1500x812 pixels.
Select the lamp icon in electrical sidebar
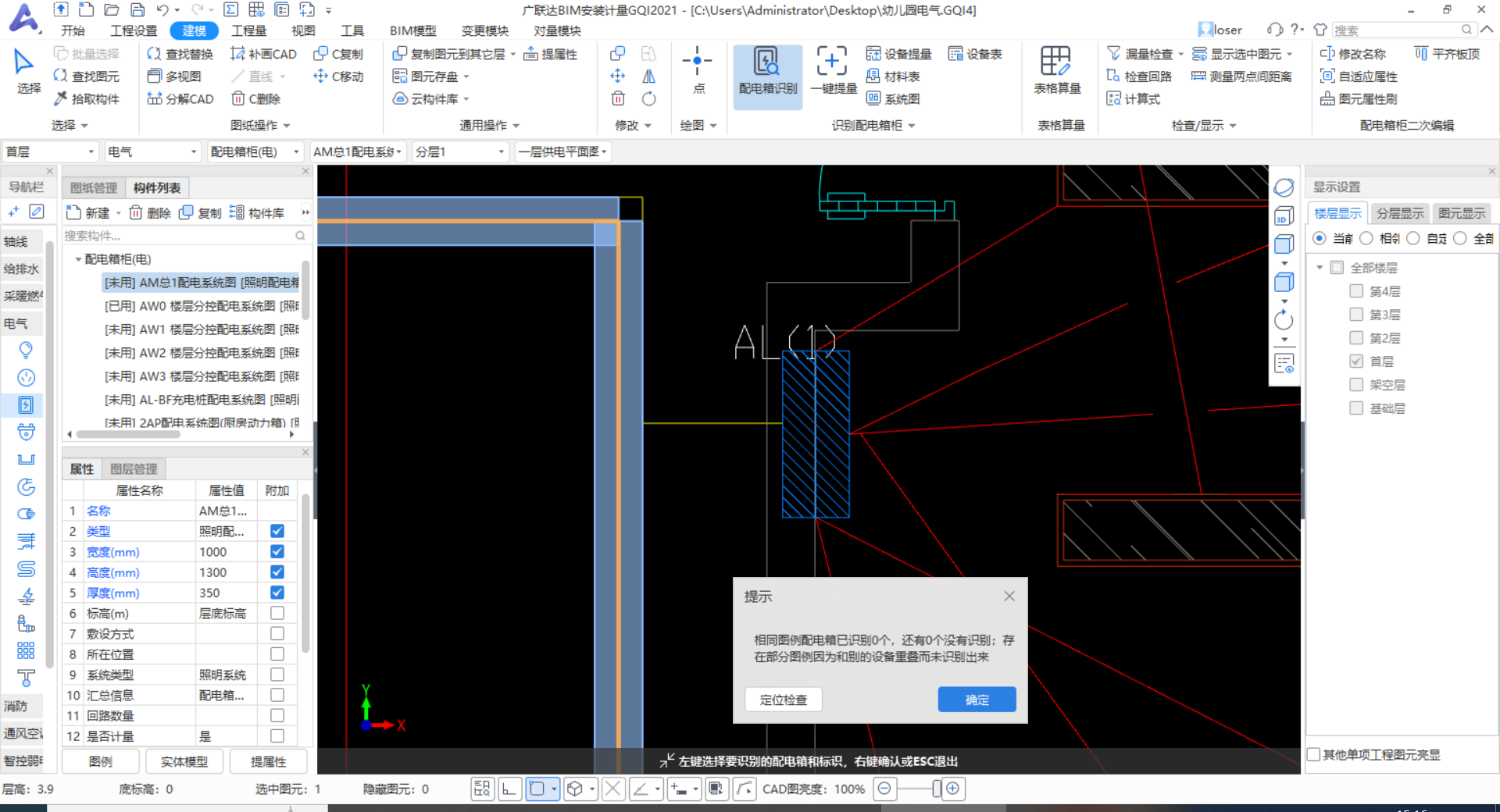[26, 350]
